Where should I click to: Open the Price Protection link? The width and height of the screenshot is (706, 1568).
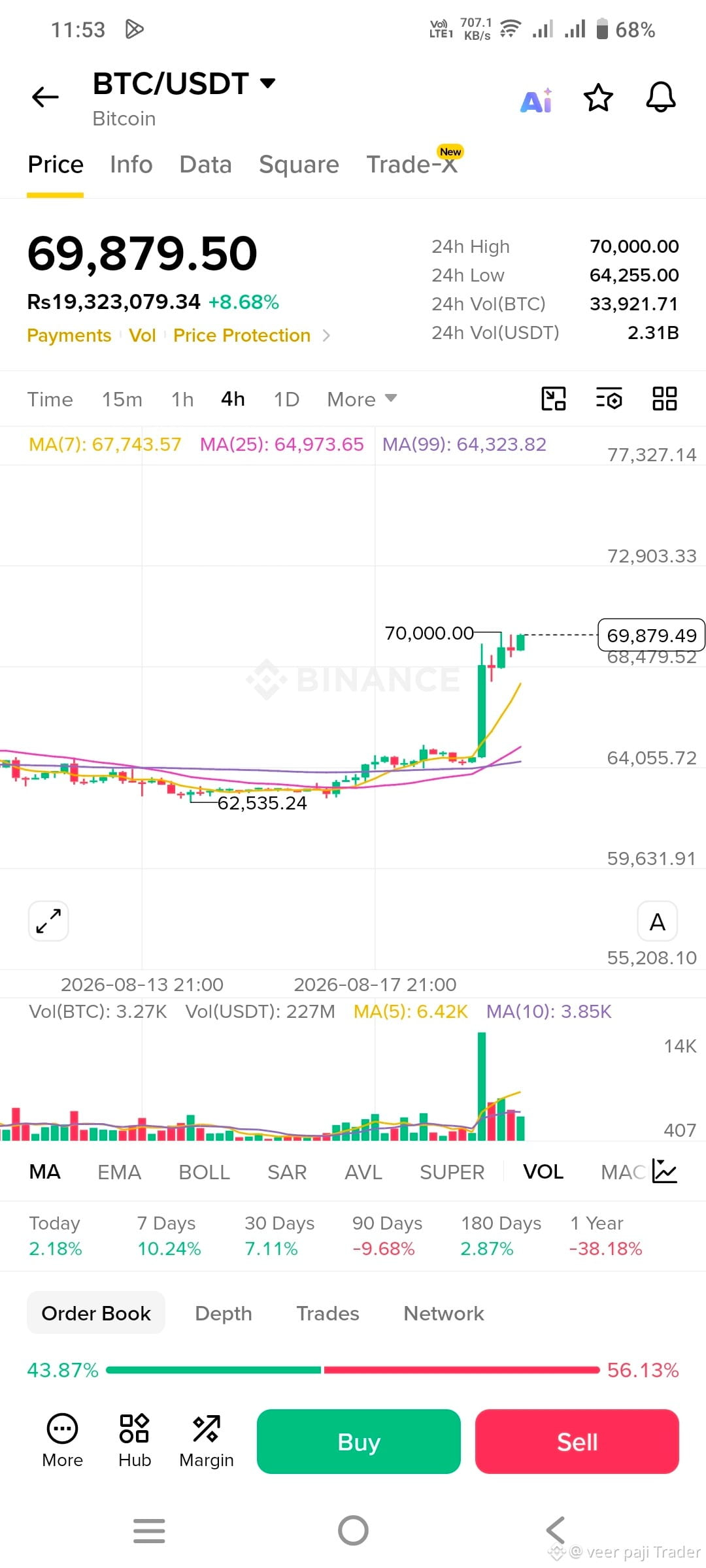(242, 336)
